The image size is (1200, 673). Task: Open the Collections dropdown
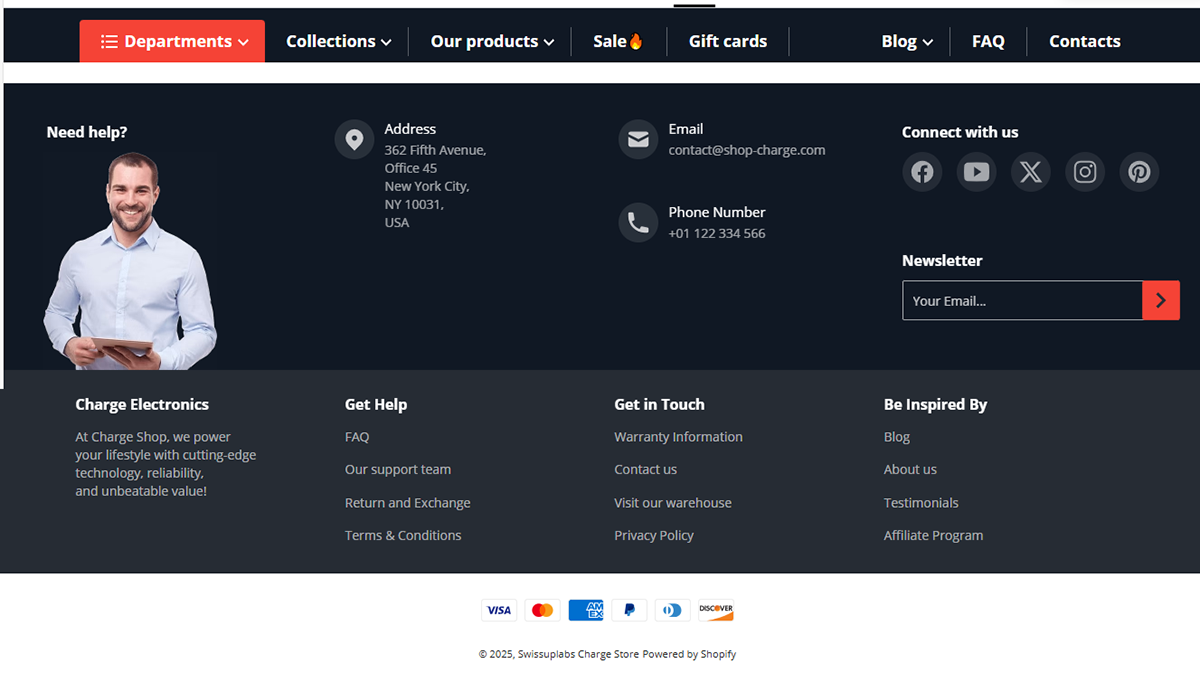[x=338, y=41]
